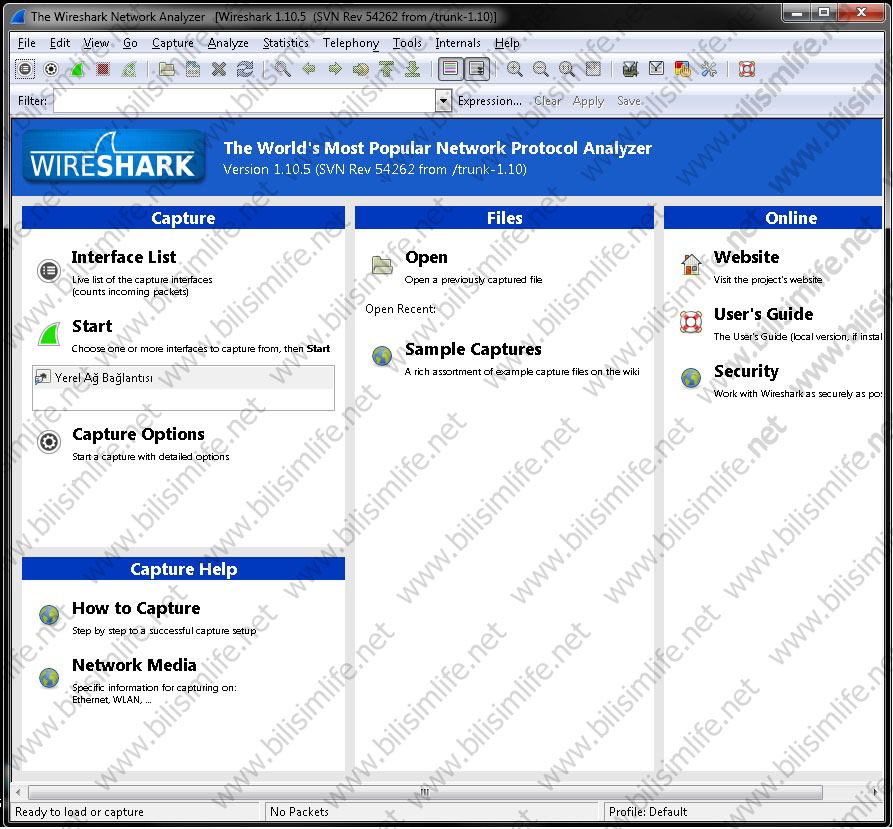Stop capture using the red square icon
Image resolution: width=893 pixels, height=829 pixels.
(101, 69)
